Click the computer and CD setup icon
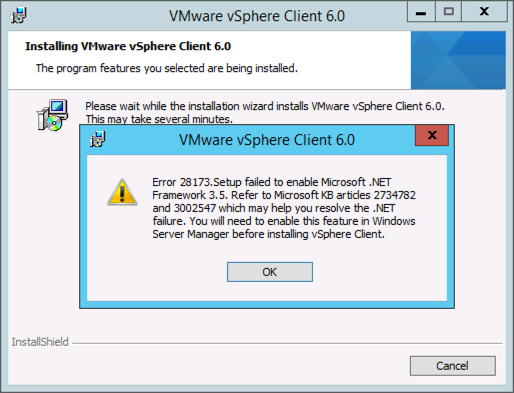This screenshot has height=393, width=514. (53, 115)
